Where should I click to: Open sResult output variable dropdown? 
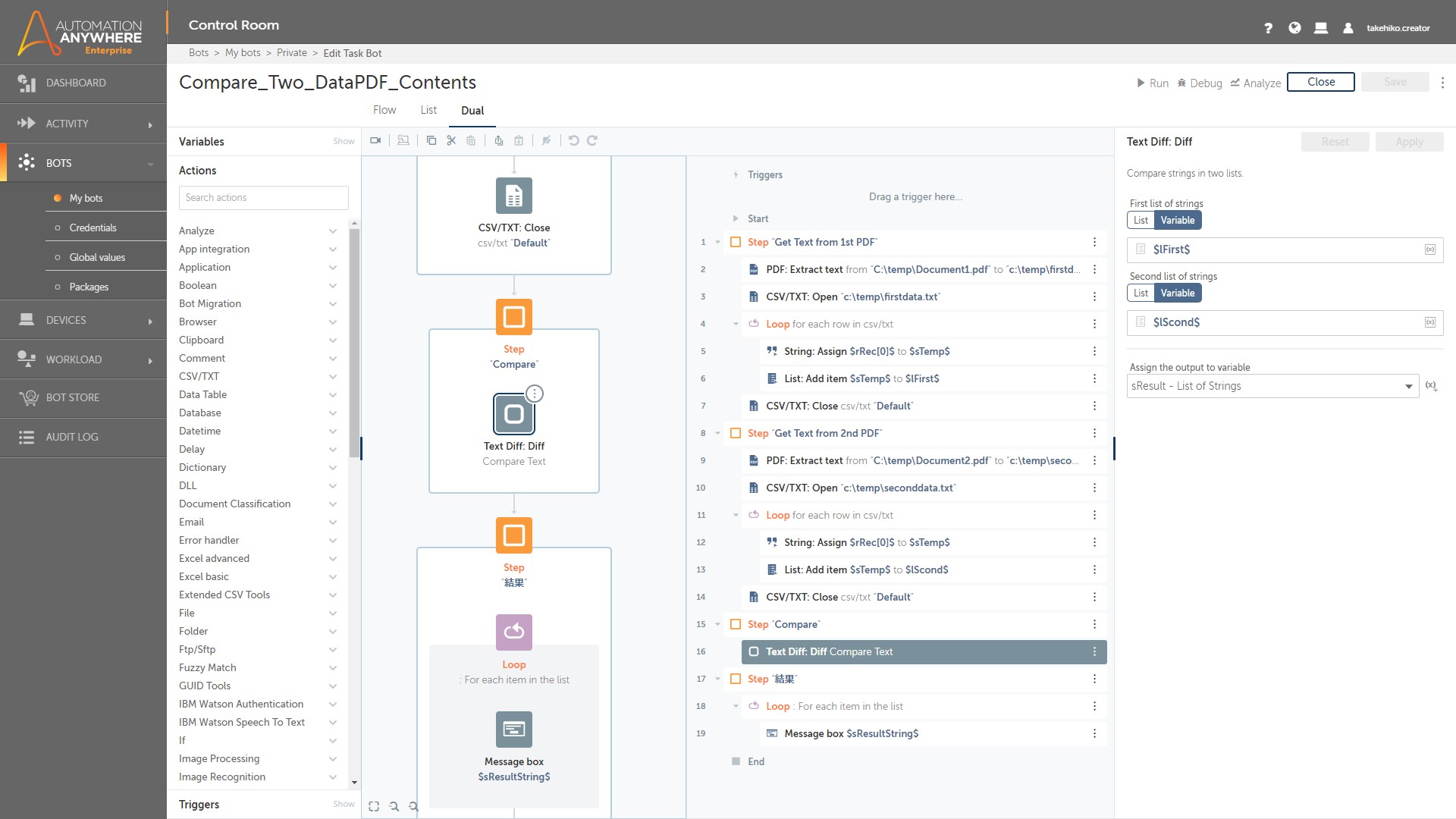[1272, 386]
